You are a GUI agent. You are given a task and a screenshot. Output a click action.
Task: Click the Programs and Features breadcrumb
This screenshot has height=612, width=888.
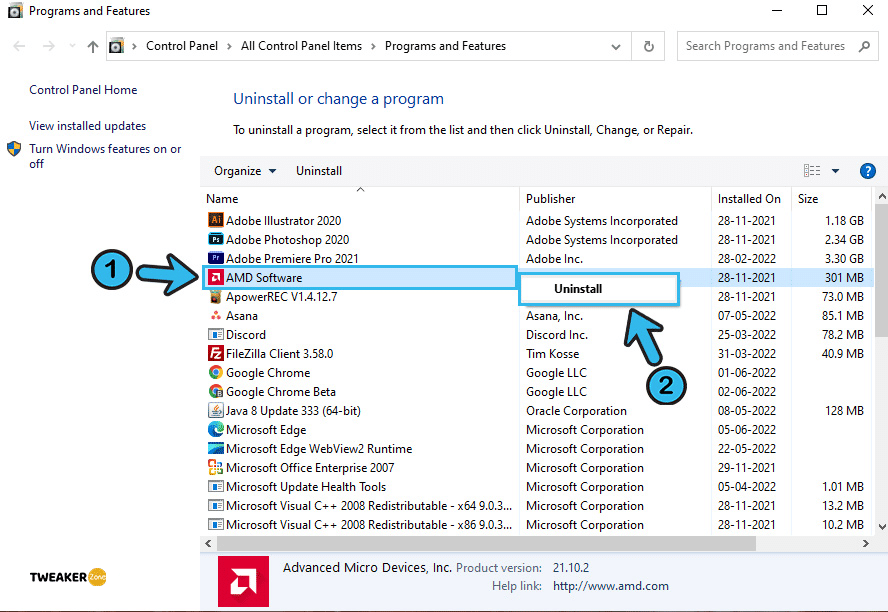pos(445,46)
